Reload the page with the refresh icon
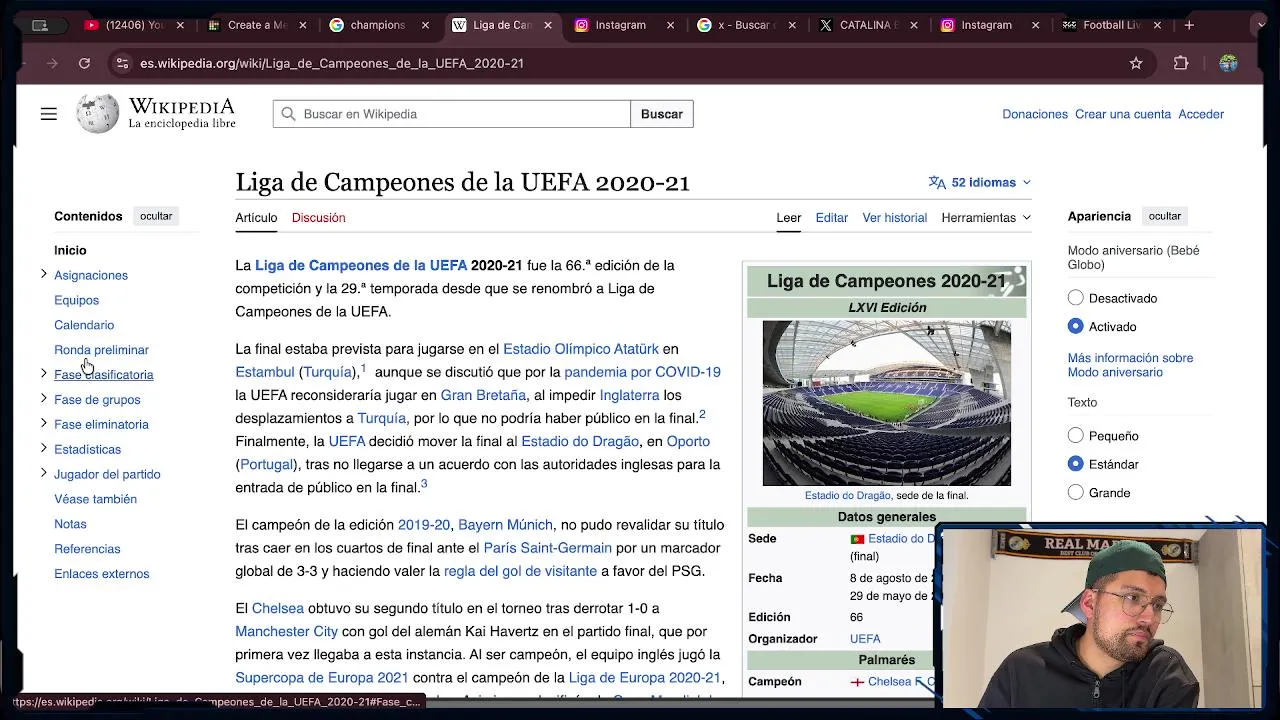 tap(84, 63)
